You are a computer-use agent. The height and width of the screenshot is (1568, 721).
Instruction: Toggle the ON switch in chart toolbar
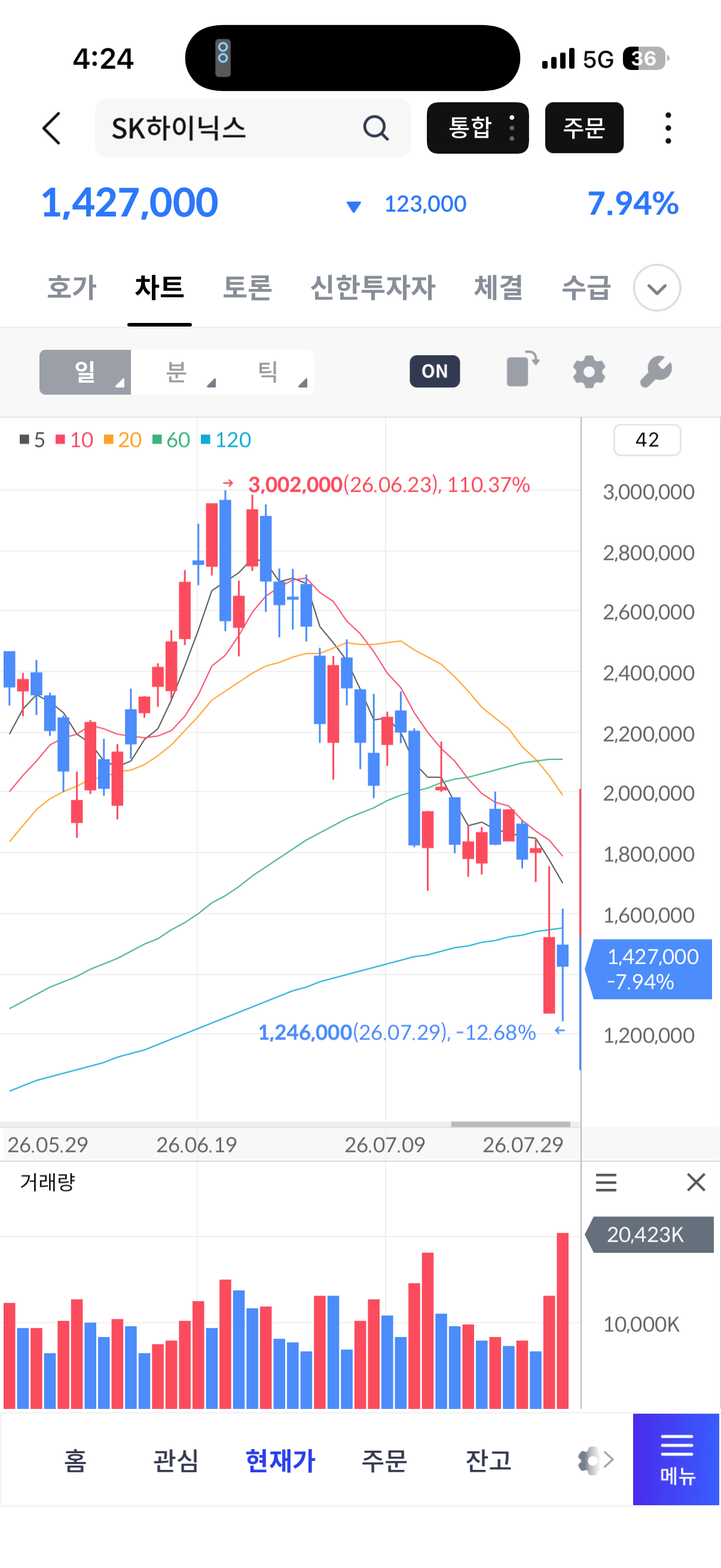(435, 371)
